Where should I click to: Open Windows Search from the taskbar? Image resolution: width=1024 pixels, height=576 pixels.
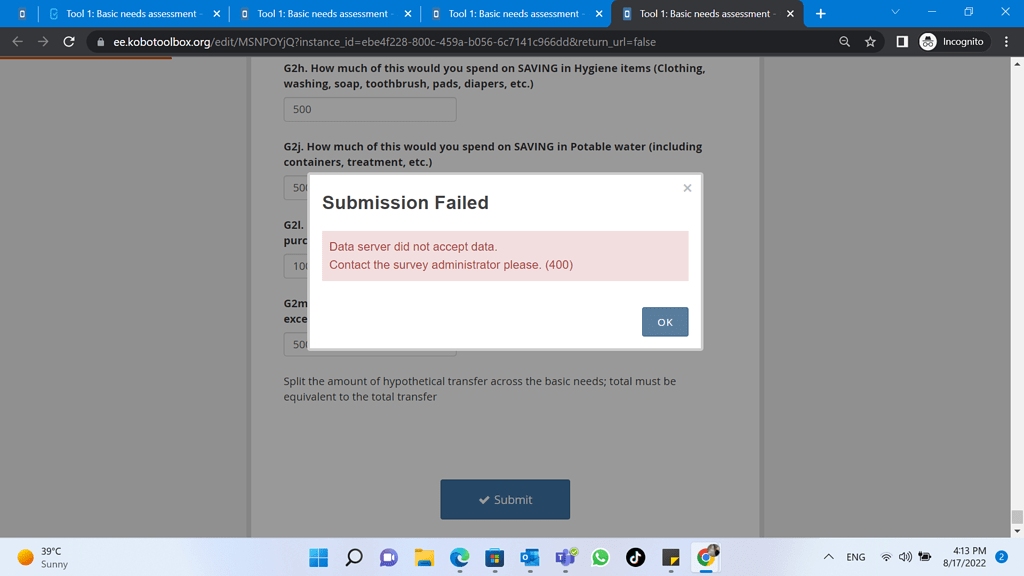click(353, 557)
